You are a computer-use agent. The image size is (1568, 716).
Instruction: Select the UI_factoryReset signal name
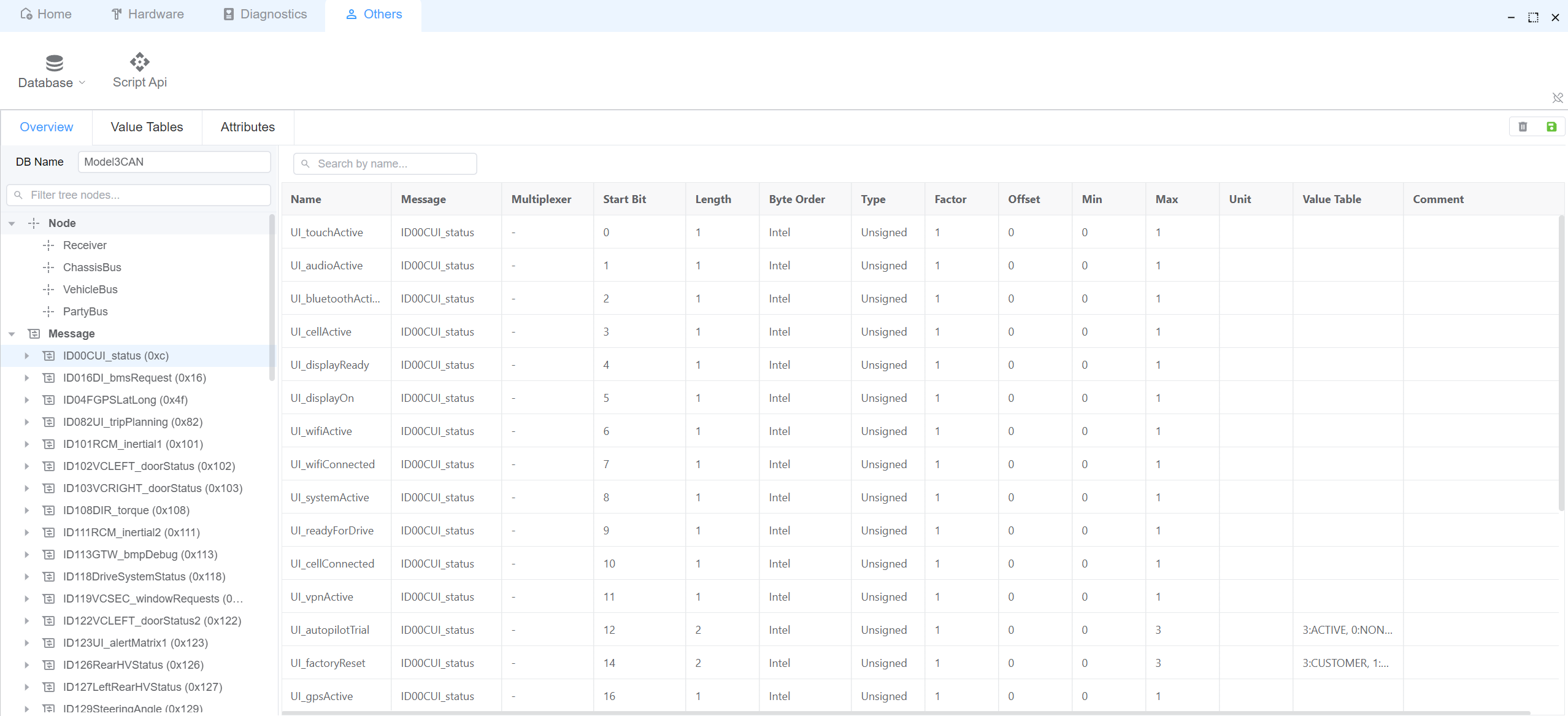[x=328, y=663]
